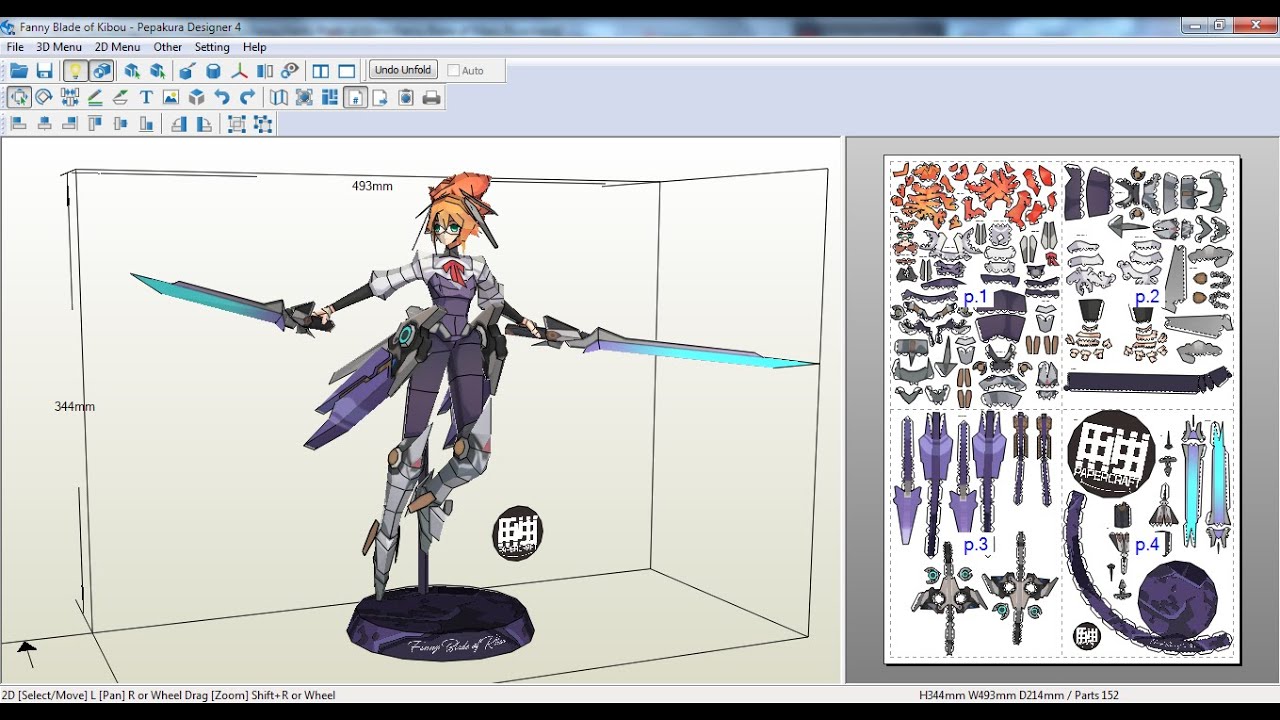
Task: Open the File menu
Action: point(15,47)
